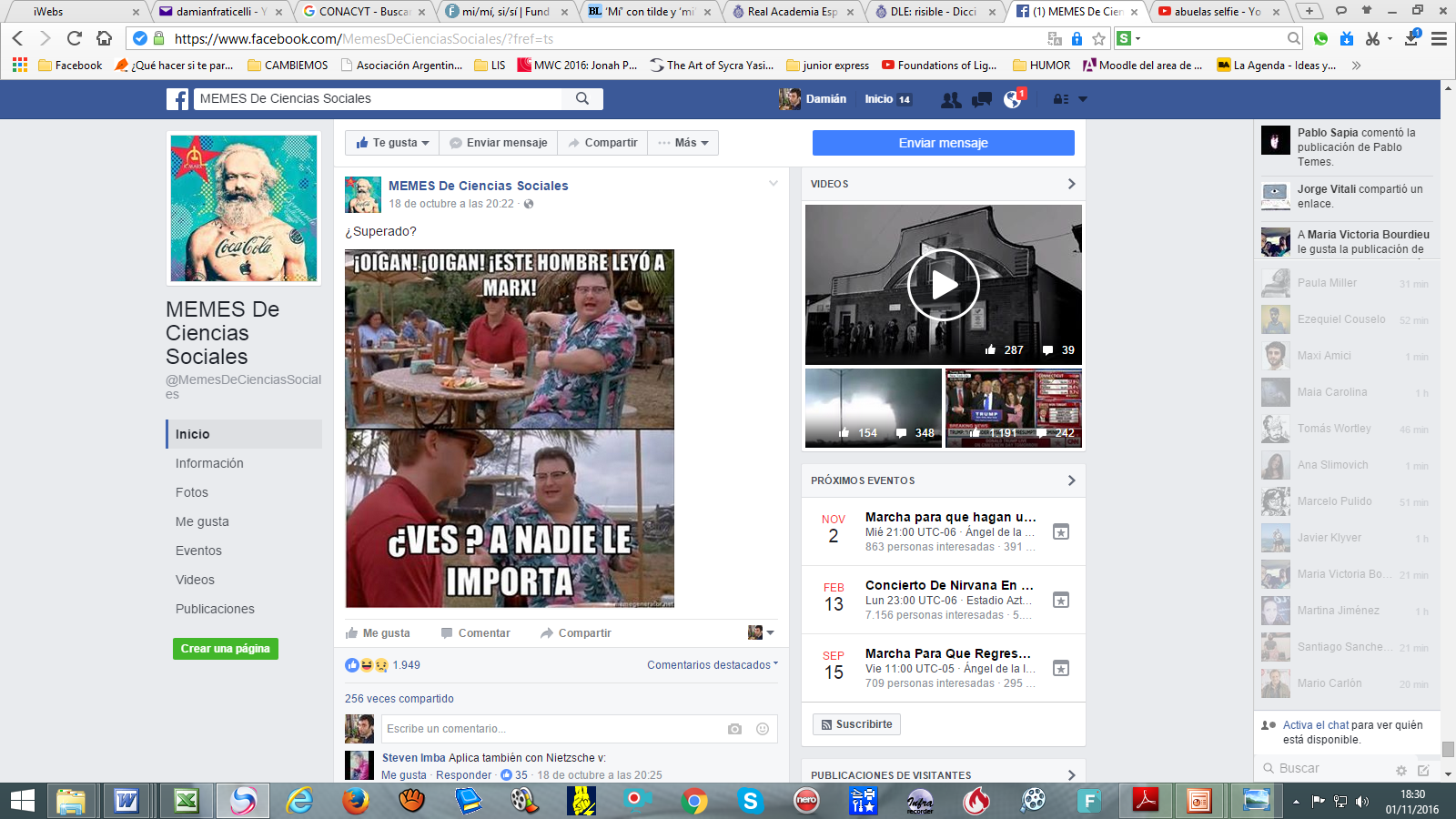The height and width of the screenshot is (819, 1456).
Task: Toggle Me gusta on the Marx post
Action: coord(378,633)
